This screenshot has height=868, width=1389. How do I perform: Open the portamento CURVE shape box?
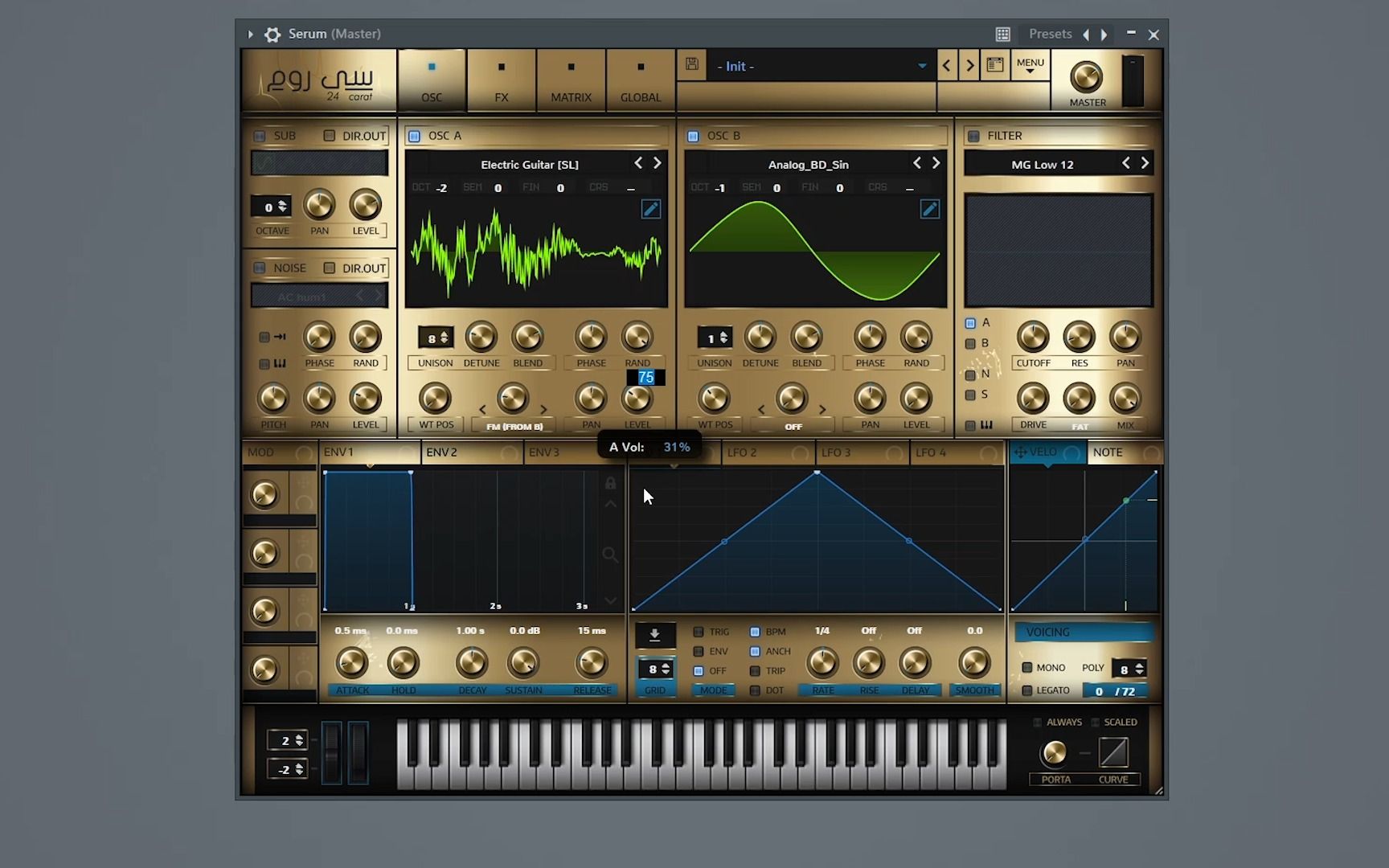1113,753
